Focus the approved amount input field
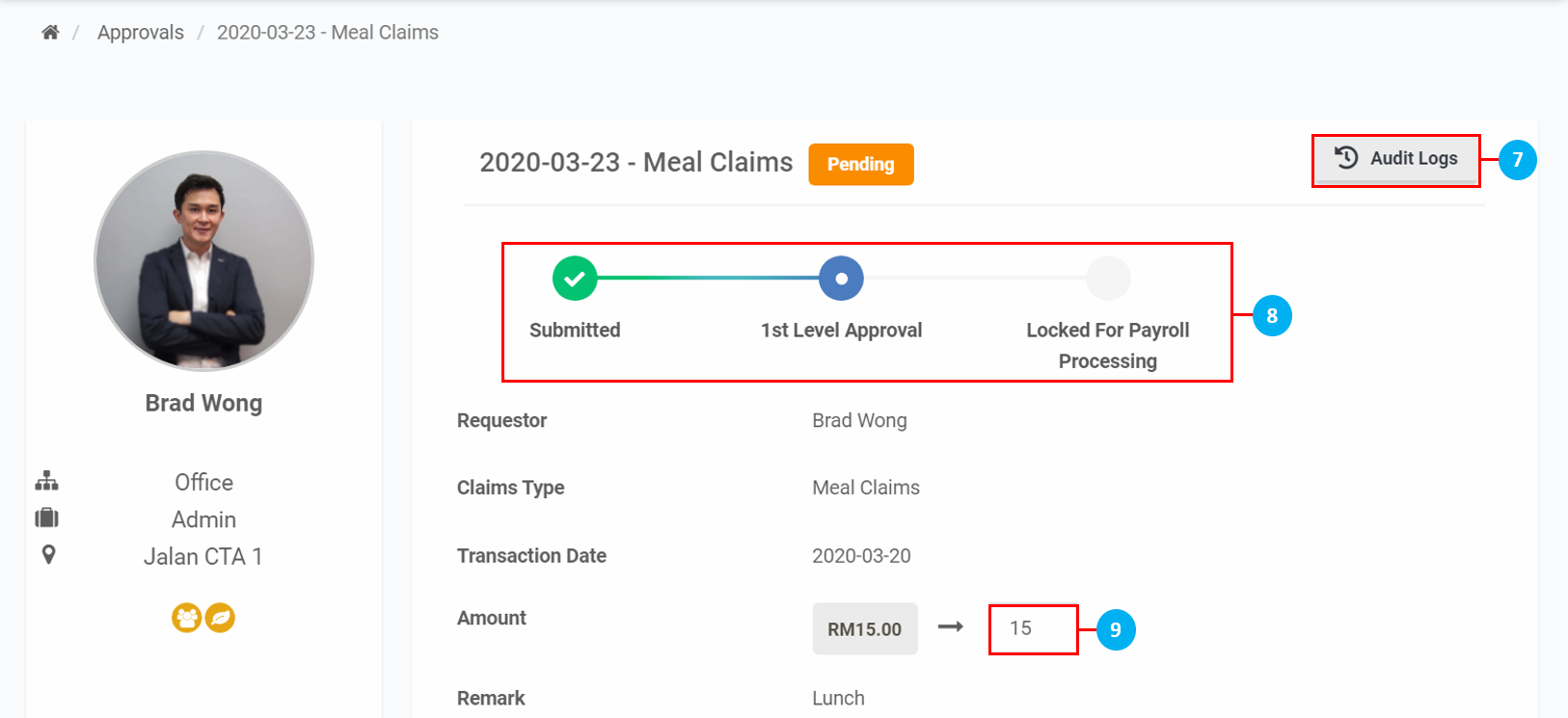The image size is (1568, 718). 1033,629
